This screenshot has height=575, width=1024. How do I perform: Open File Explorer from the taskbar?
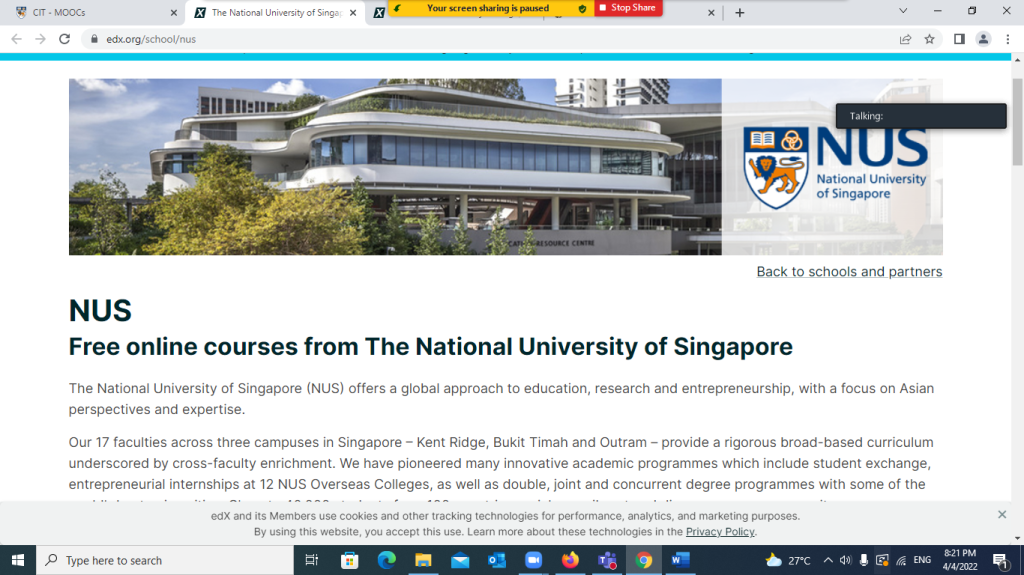point(423,560)
